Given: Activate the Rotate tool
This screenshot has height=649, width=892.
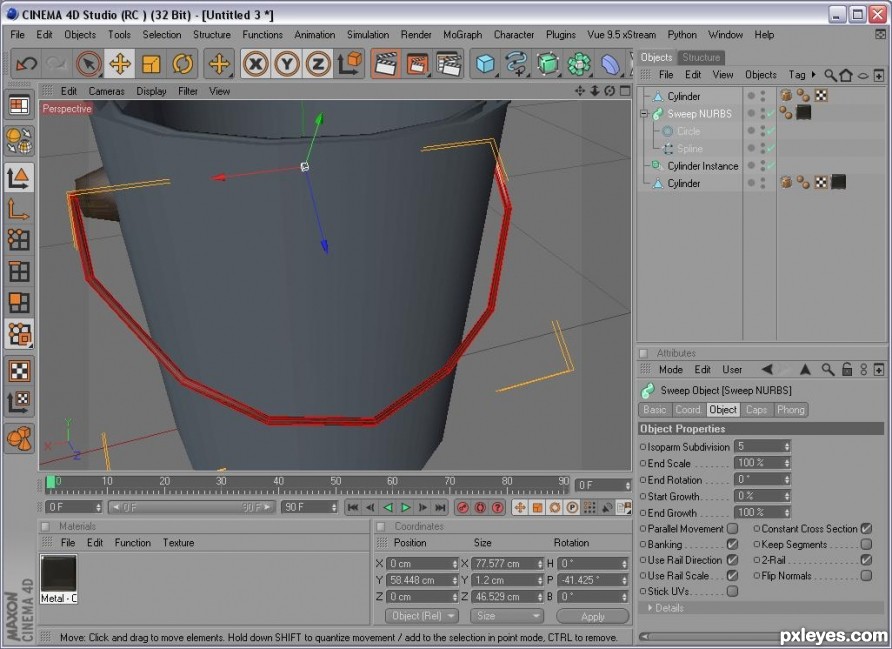Looking at the screenshot, I should 183,64.
